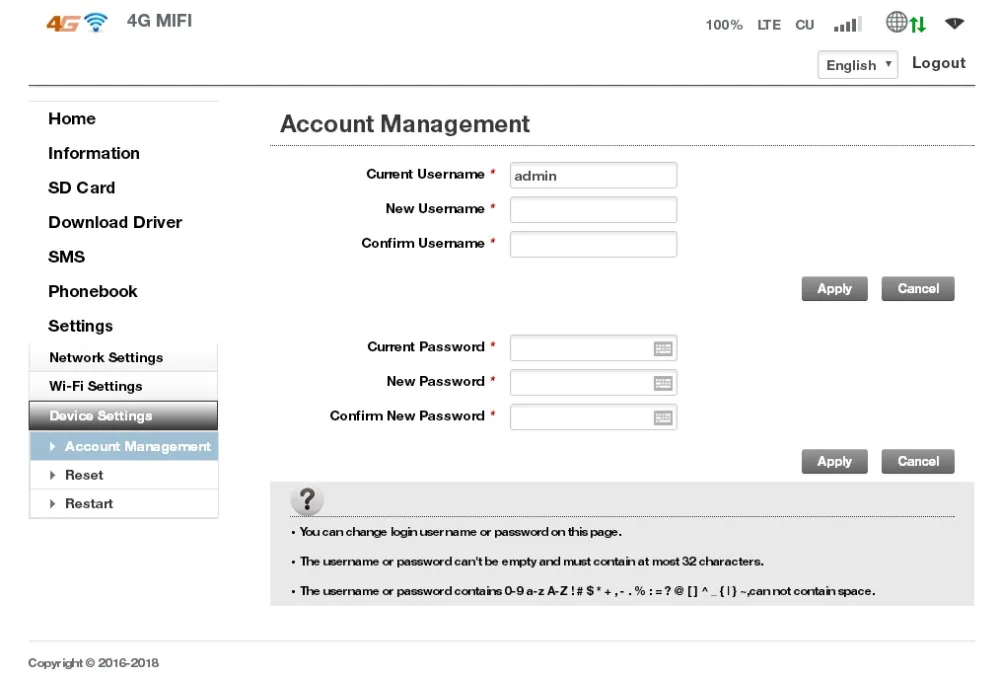Screen dimensions: 1000x678
Task: Focus the New Password field
Action: pyautogui.click(x=593, y=383)
